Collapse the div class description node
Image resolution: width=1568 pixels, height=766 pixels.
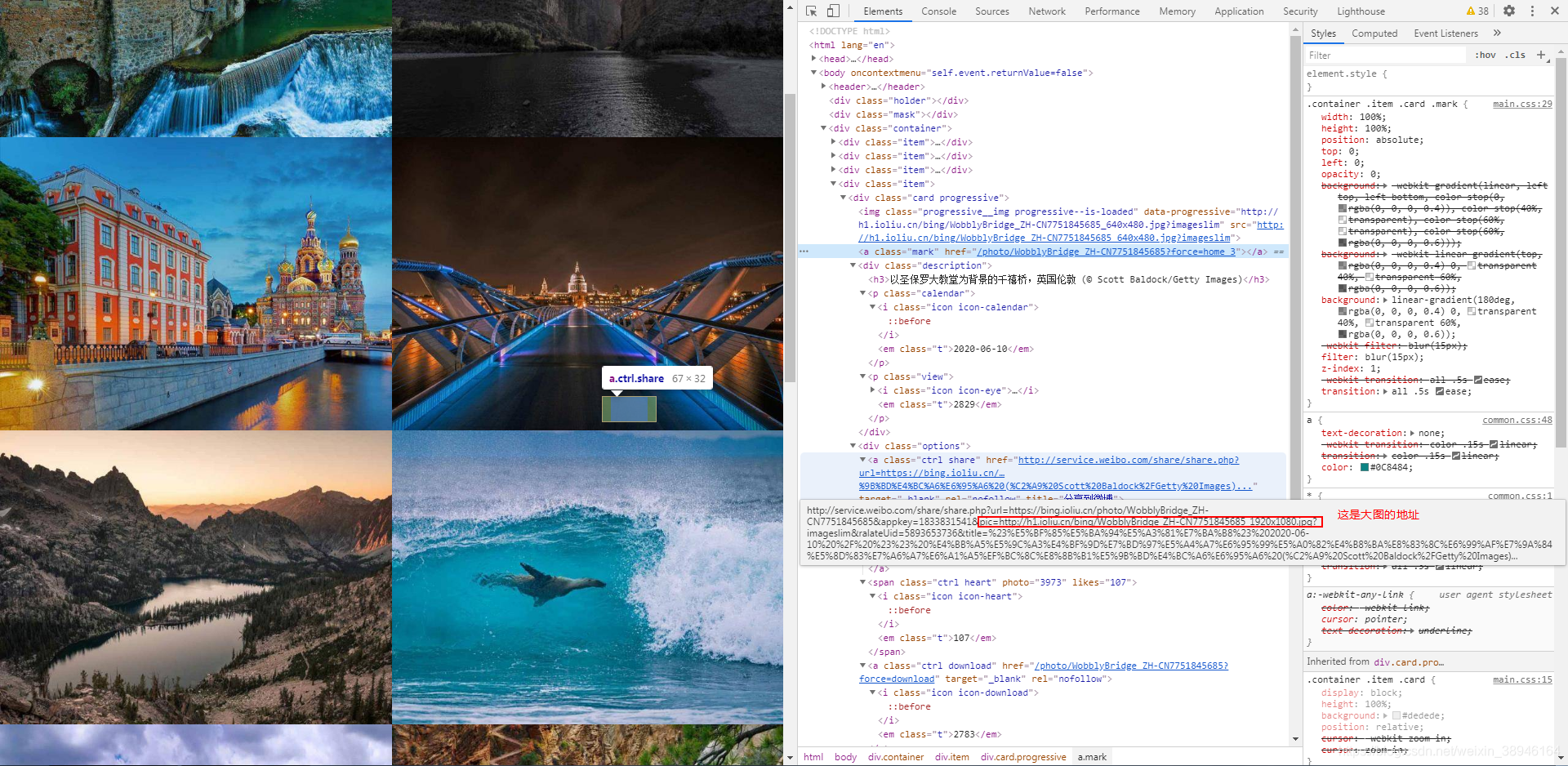tap(853, 265)
